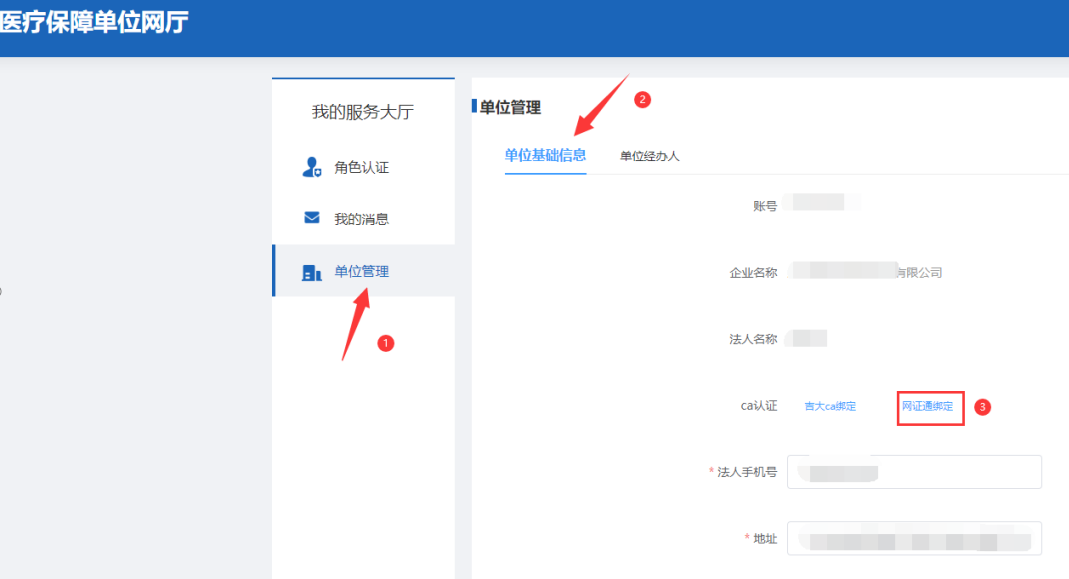Click the 吉大ca绑定 link
This screenshot has height=579, width=1069.
[830, 407]
